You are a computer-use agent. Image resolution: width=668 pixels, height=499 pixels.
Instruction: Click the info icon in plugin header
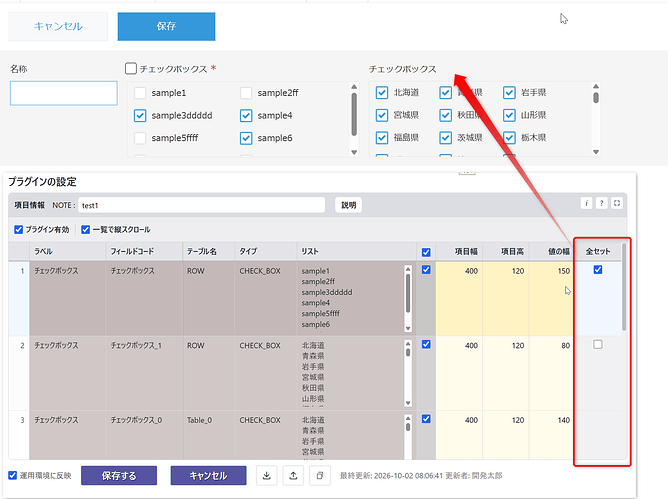586,203
